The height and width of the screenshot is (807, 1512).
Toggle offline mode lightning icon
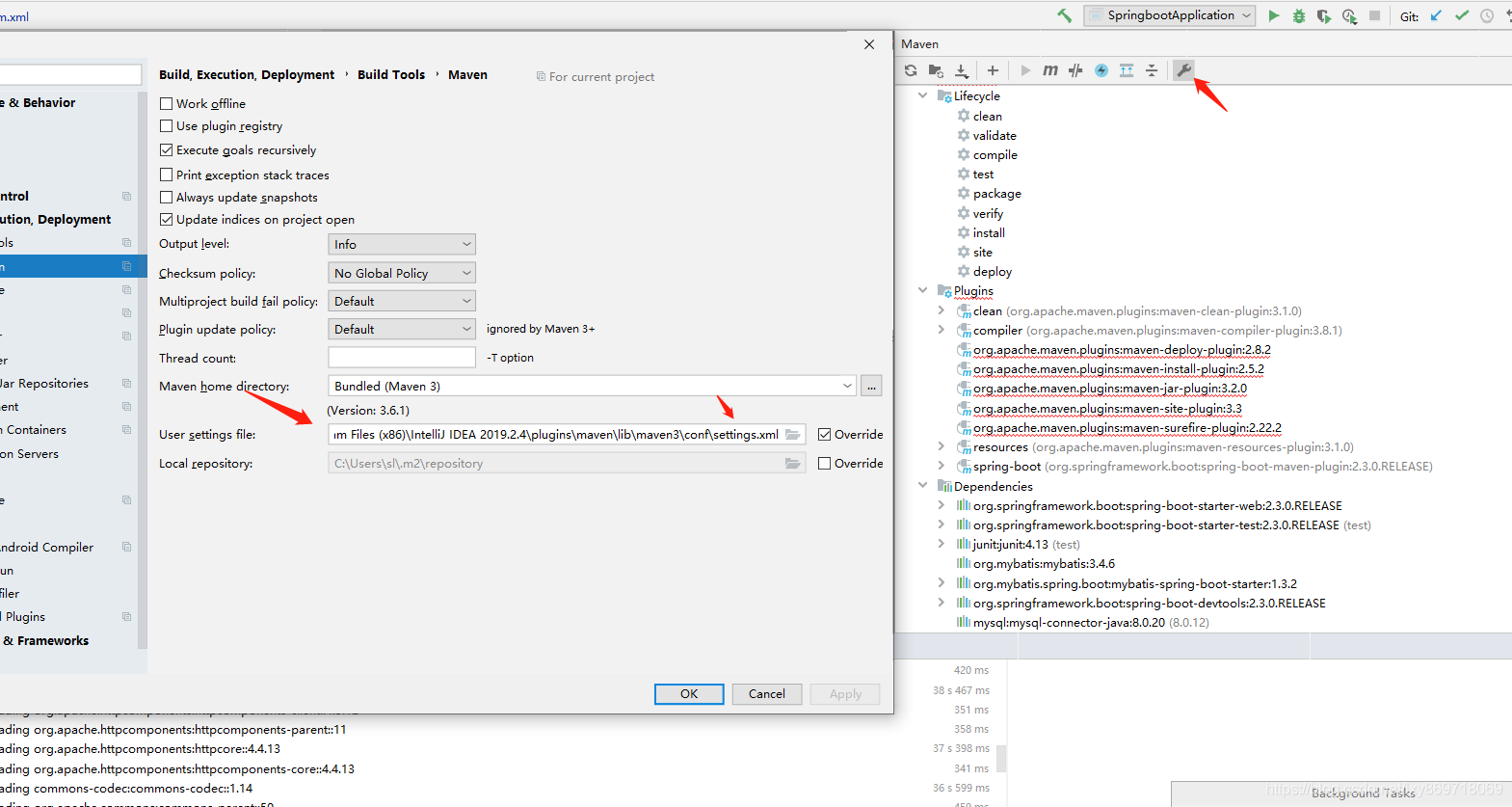tap(1101, 70)
